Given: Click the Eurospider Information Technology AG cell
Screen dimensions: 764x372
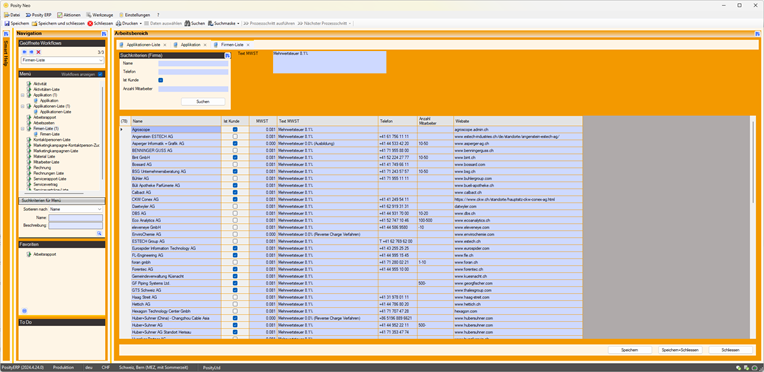Looking at the screenshot, I should [x=175, y=248].
